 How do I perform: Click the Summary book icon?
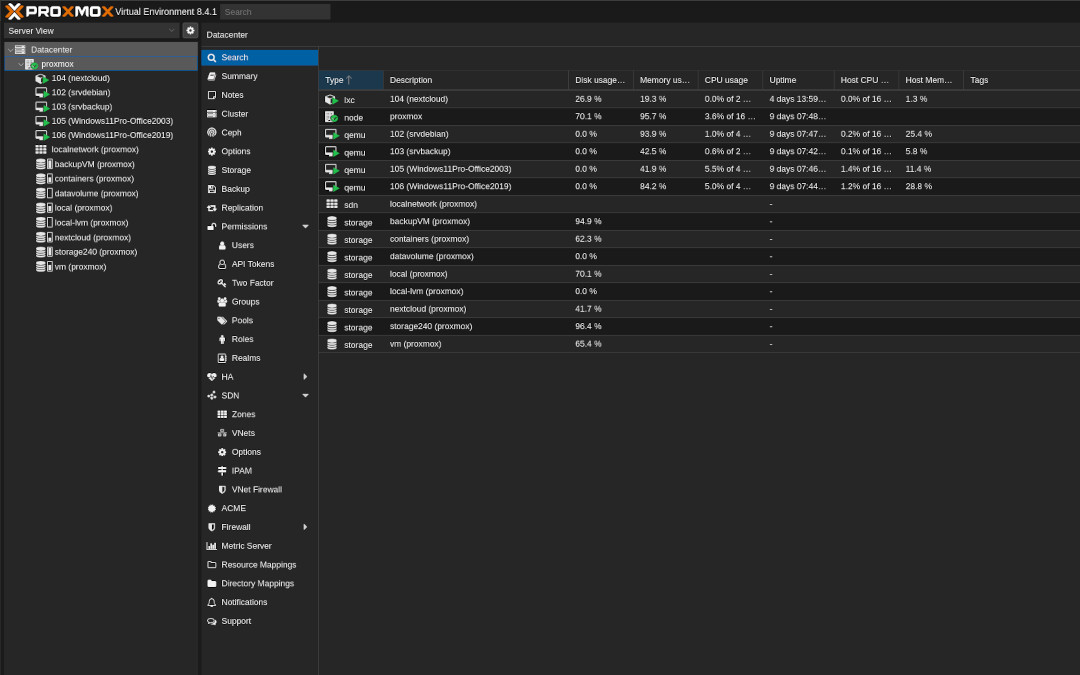coord(211,76)
